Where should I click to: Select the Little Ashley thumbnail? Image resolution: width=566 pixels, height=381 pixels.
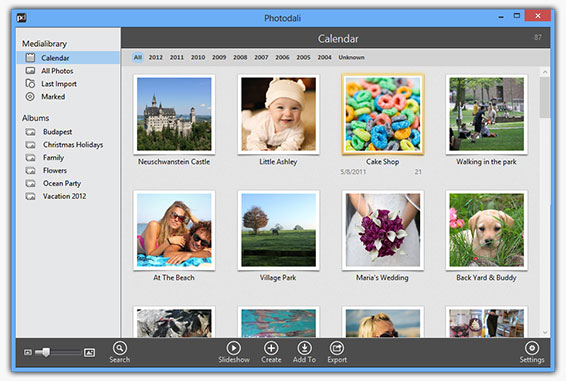pyautogui.click(x=278, y=114)
